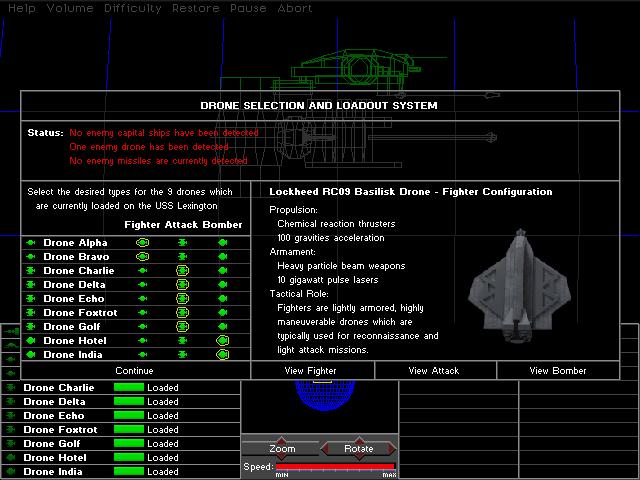Set Drone Alpha to Bomber type

(222, 242)
